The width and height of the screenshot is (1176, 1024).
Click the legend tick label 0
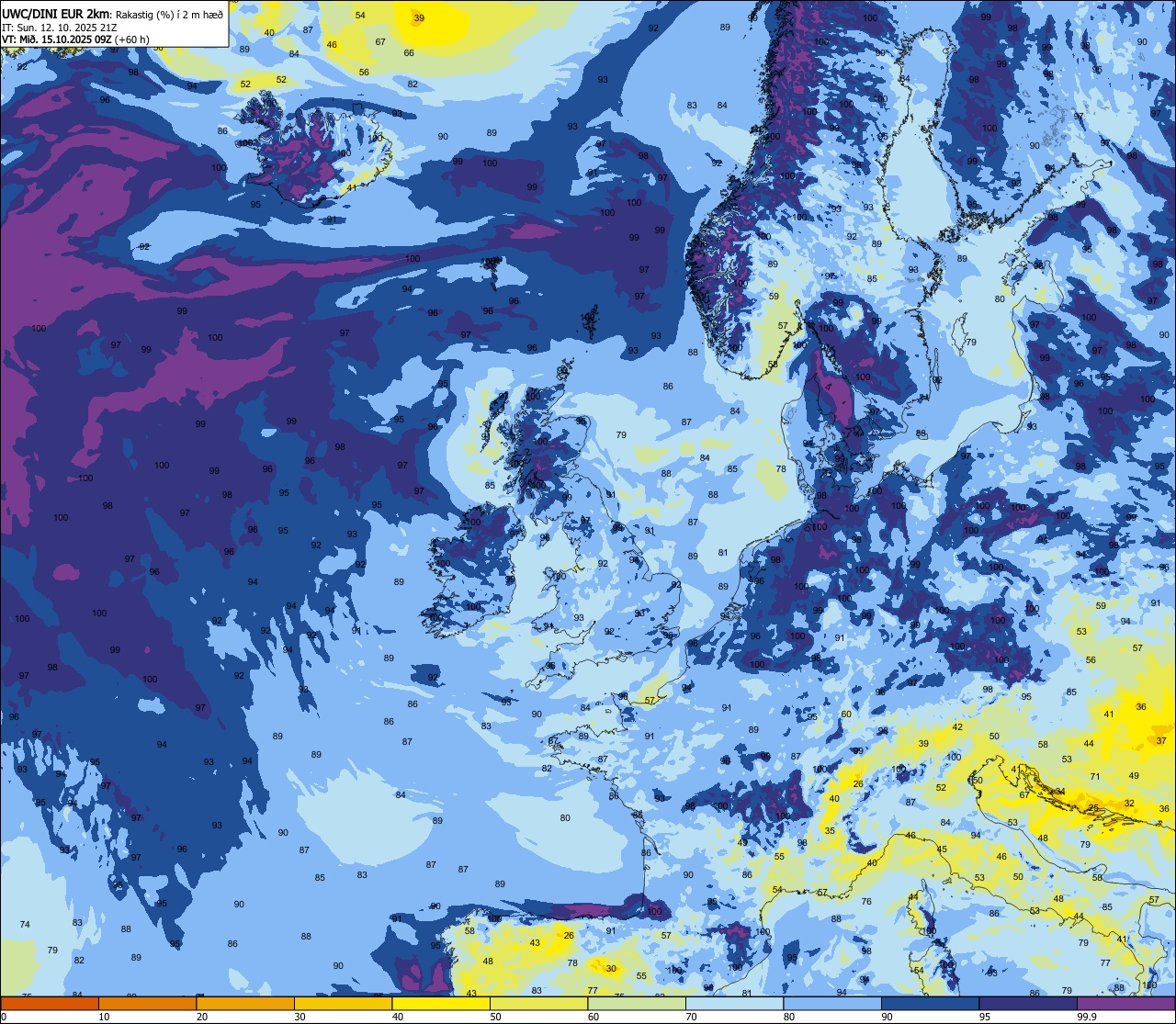coord(4,1017)
